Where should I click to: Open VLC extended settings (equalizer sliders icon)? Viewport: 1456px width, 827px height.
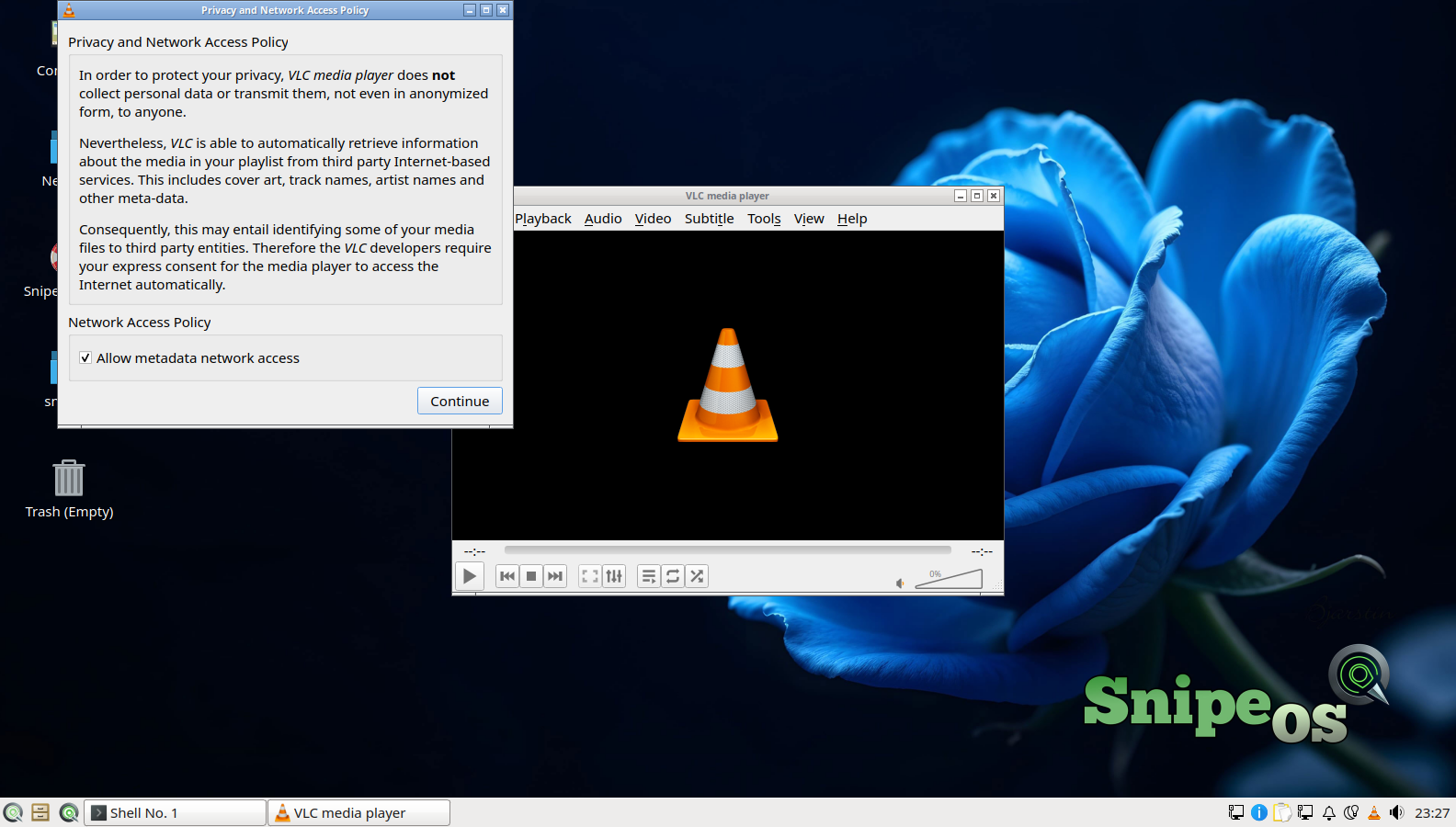pos(614,576)
